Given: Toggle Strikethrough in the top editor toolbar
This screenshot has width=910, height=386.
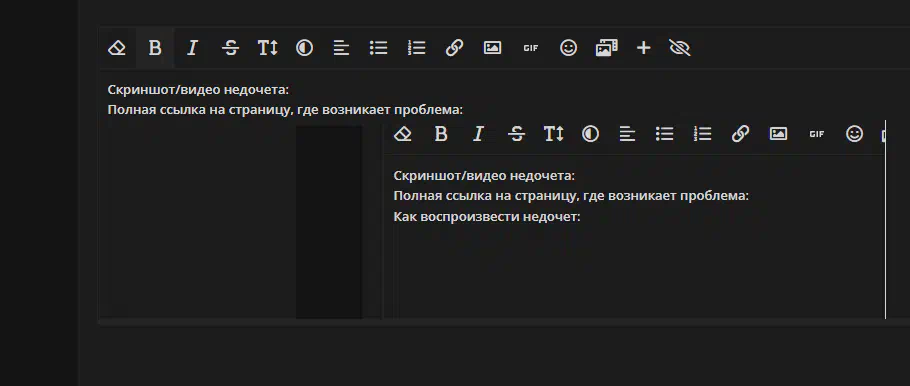Looking at the screenshot, I should pyautogui.click(x=230, y=48).
